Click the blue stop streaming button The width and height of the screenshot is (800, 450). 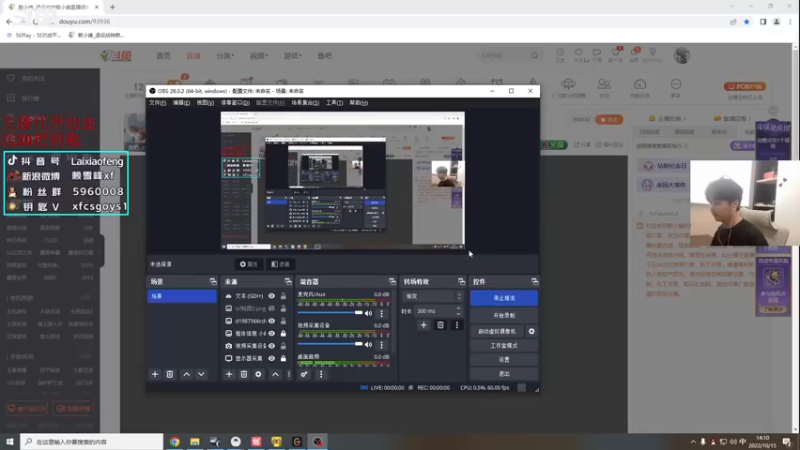[504, 298]
